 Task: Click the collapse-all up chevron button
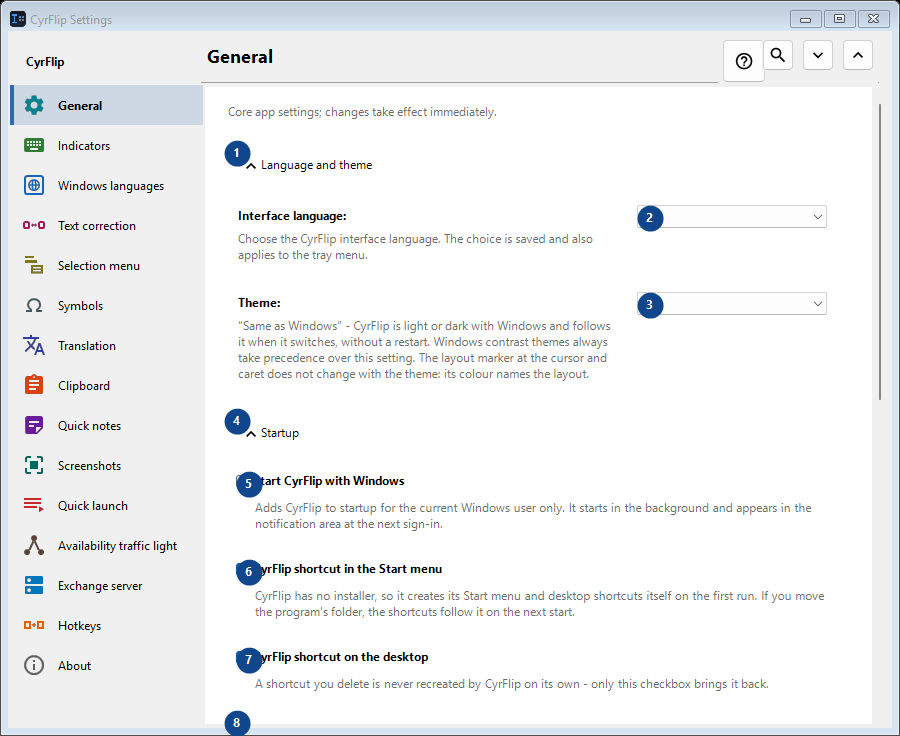click(x=858, y=55)
